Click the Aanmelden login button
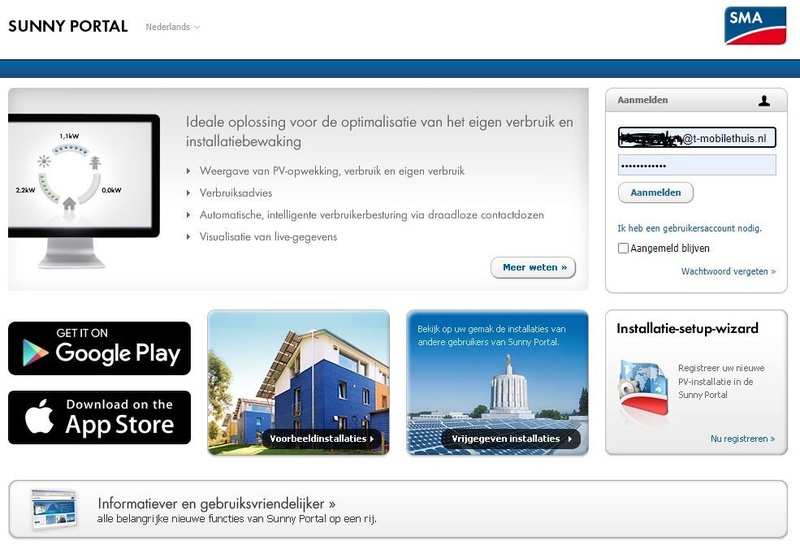The width and height of the screenshot is (800, 558). [656, 193]
